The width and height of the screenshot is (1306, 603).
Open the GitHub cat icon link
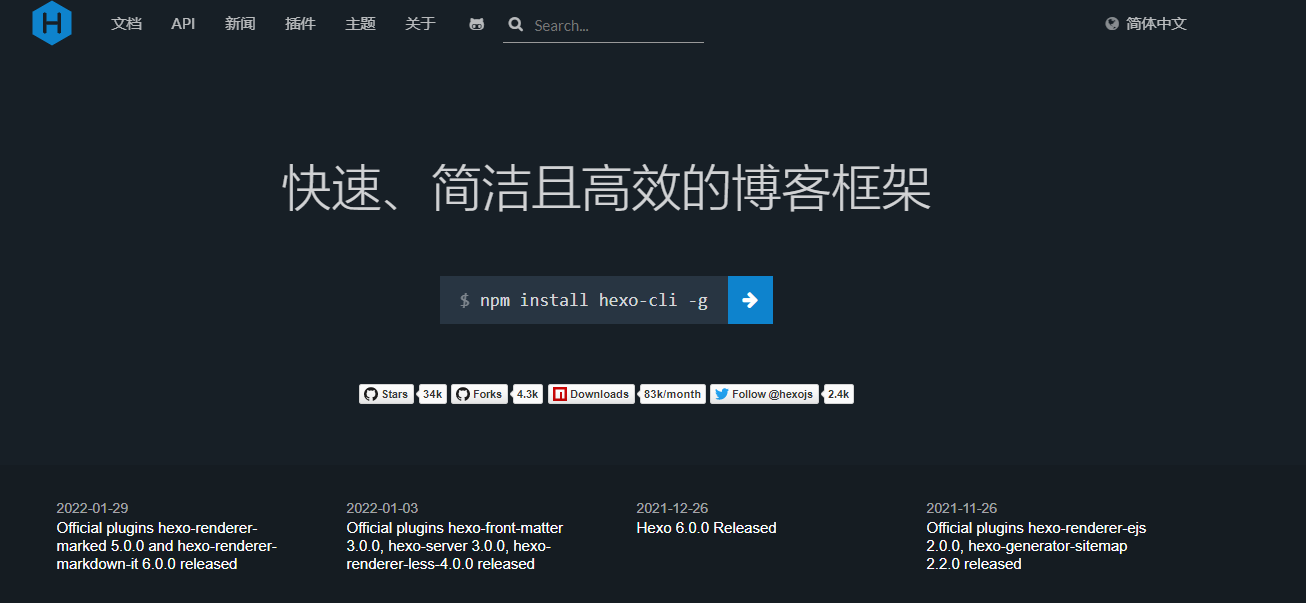click(477, 24)
